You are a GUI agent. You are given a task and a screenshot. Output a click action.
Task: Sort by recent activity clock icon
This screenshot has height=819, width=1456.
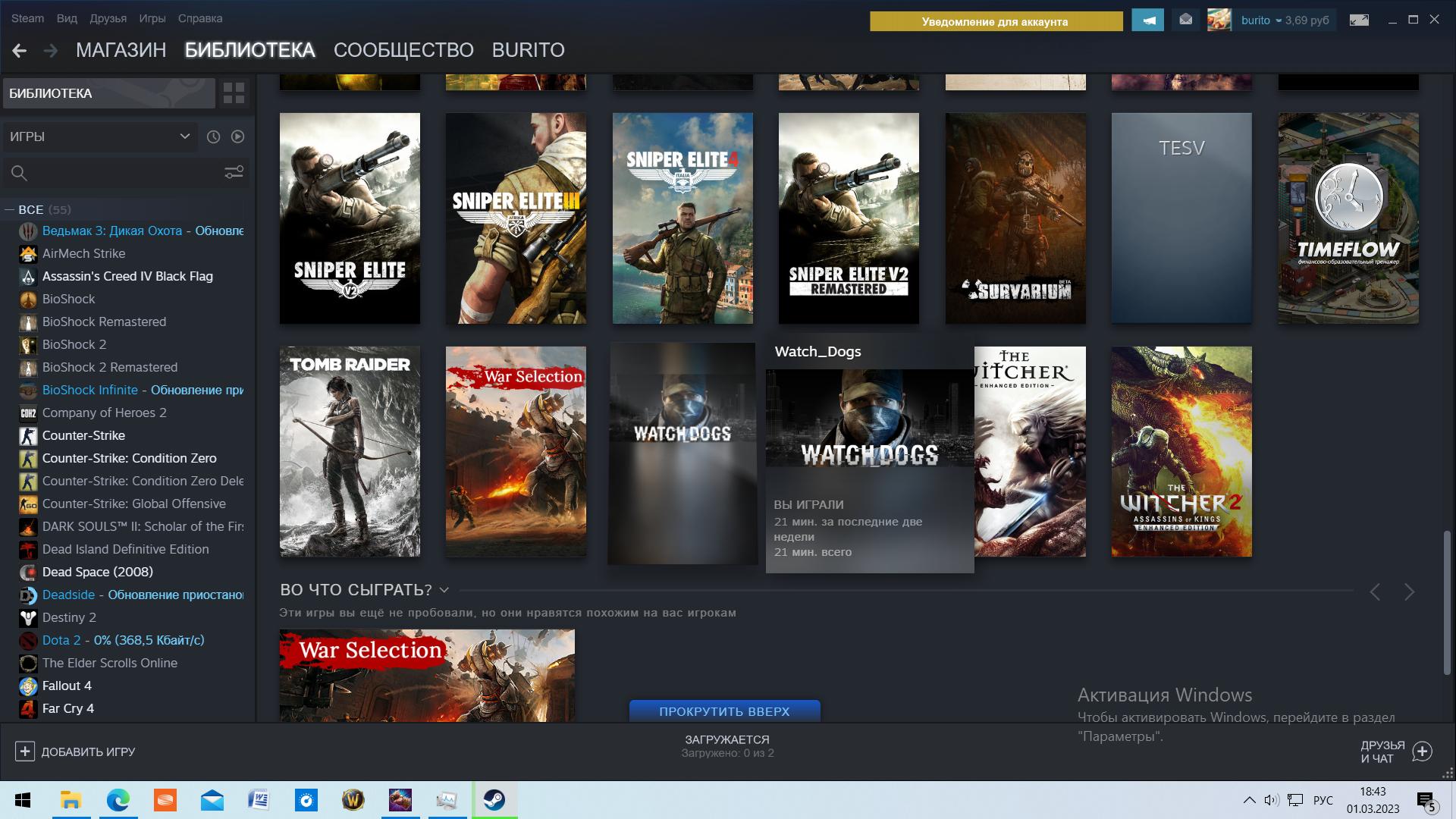coord(214,137)
